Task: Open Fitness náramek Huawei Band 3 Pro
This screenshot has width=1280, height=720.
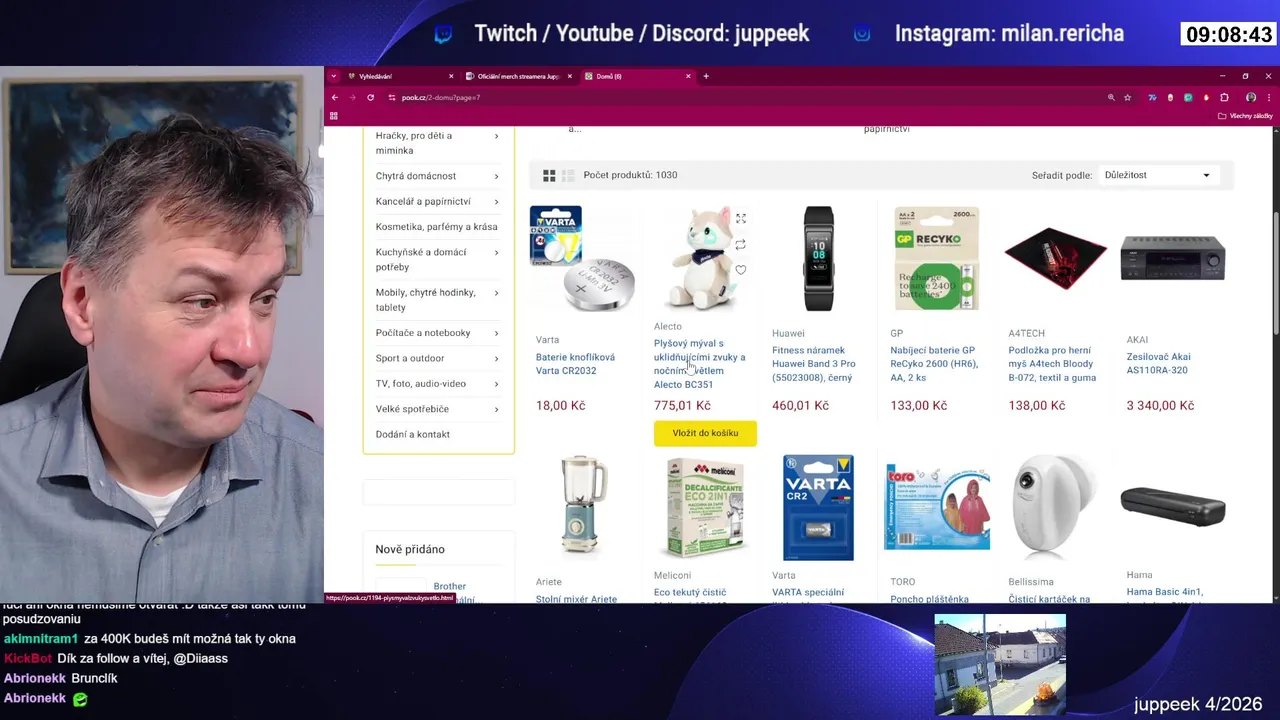Action: pos(814,364)
